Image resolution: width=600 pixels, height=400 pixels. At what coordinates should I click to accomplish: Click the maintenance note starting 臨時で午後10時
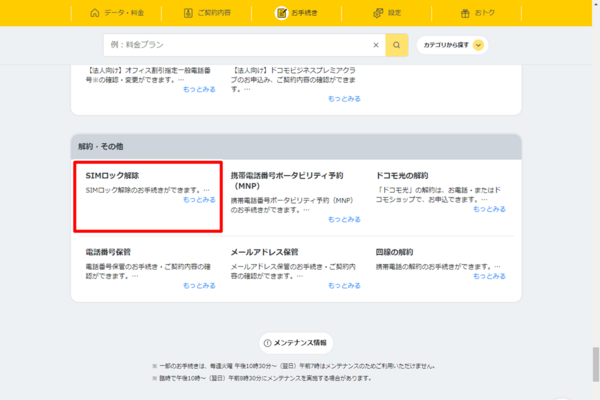tap(261, 378)
